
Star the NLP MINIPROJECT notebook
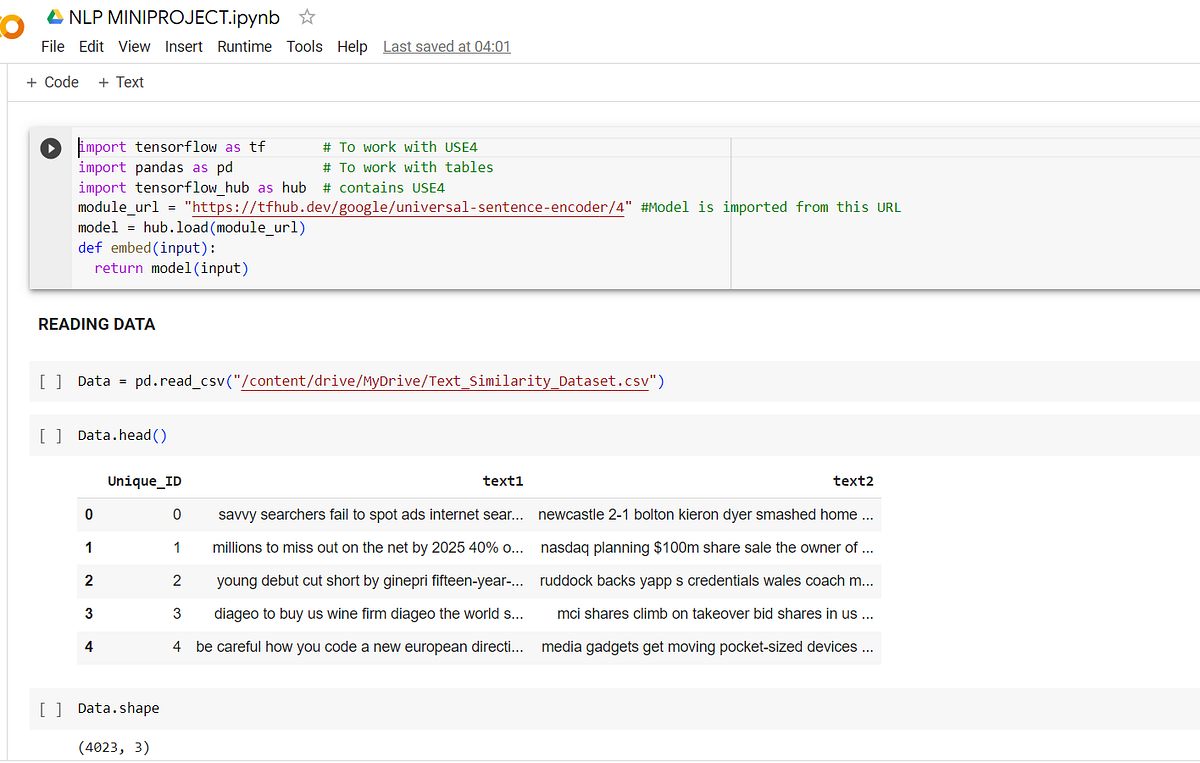pyautogui.click(x=306, y=17)
